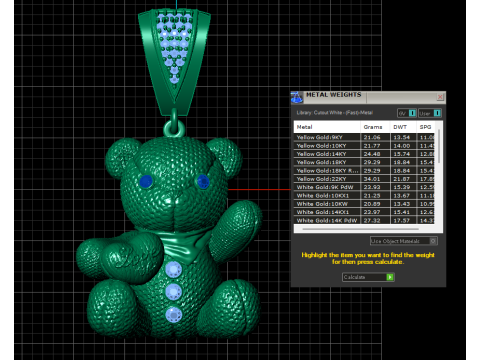The width and height of the screenshot is (480, 360).
Task: Click the 14.00 DWT cell
Action: click(x=403, y=146)
